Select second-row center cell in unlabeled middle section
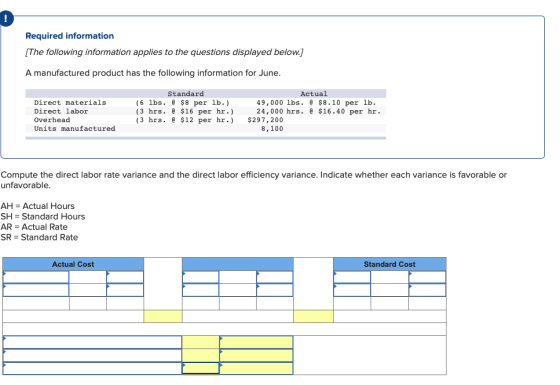The height and width of the screenshot is (385, 560). pos(238,290)
